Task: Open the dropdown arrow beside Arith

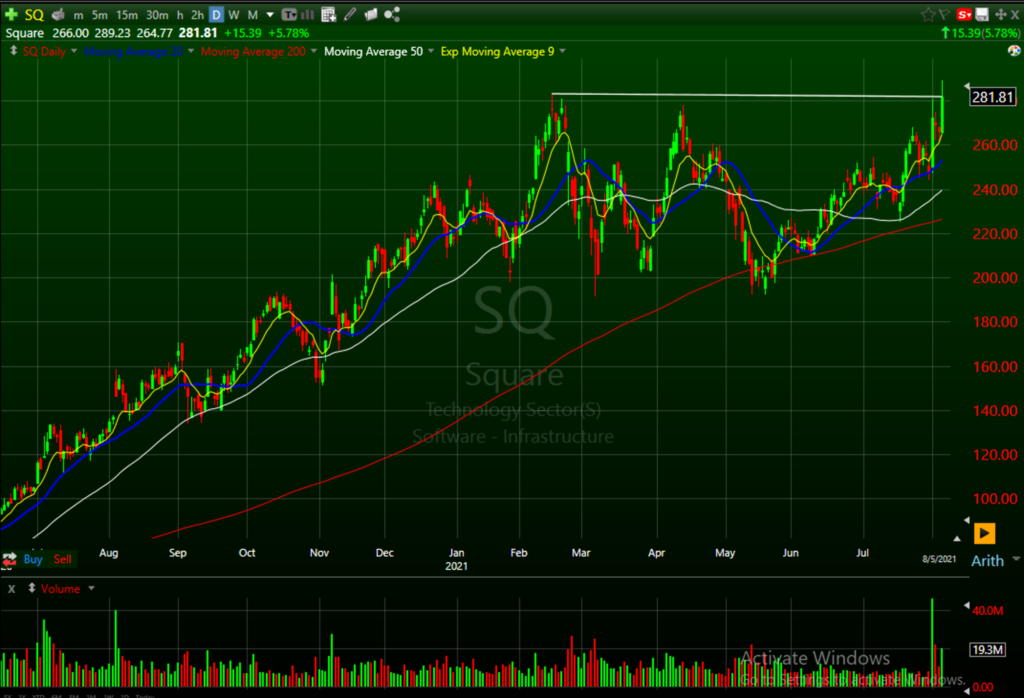Action: tap(1016, 559)
